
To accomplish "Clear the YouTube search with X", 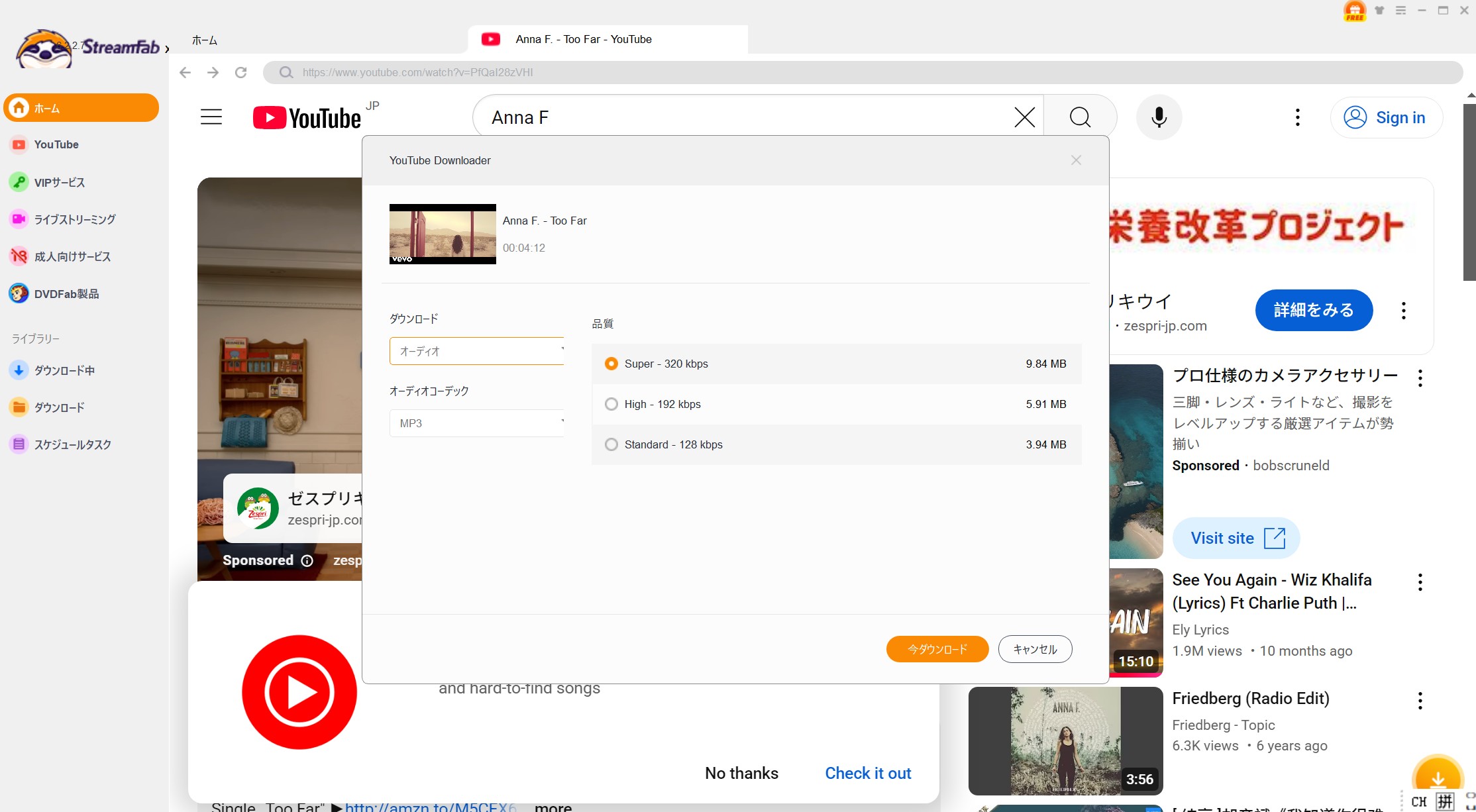I will 1024,117.
